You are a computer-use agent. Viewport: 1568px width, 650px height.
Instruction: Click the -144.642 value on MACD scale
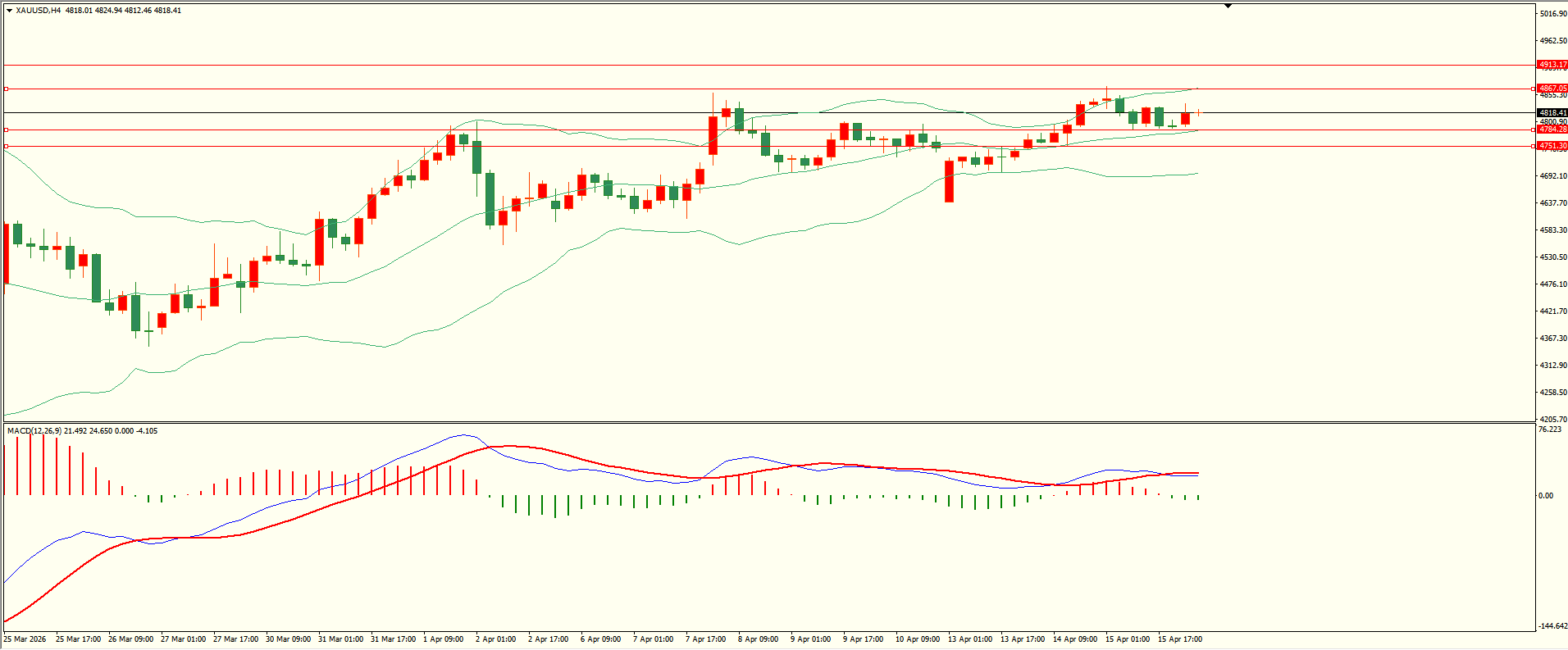[x=1552, y=626]
